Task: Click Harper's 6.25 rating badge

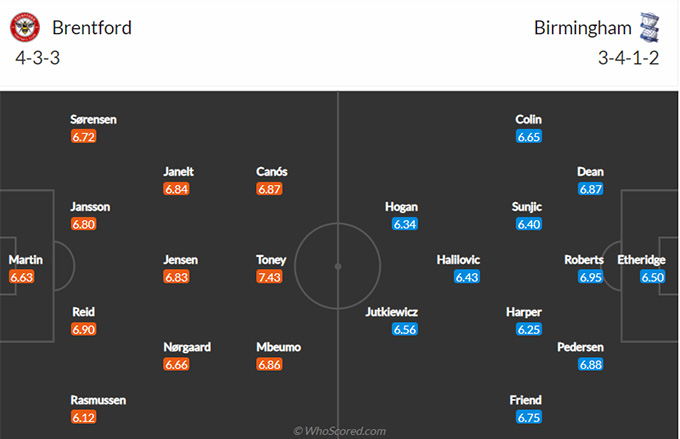Action: click(x=529, y=329)
